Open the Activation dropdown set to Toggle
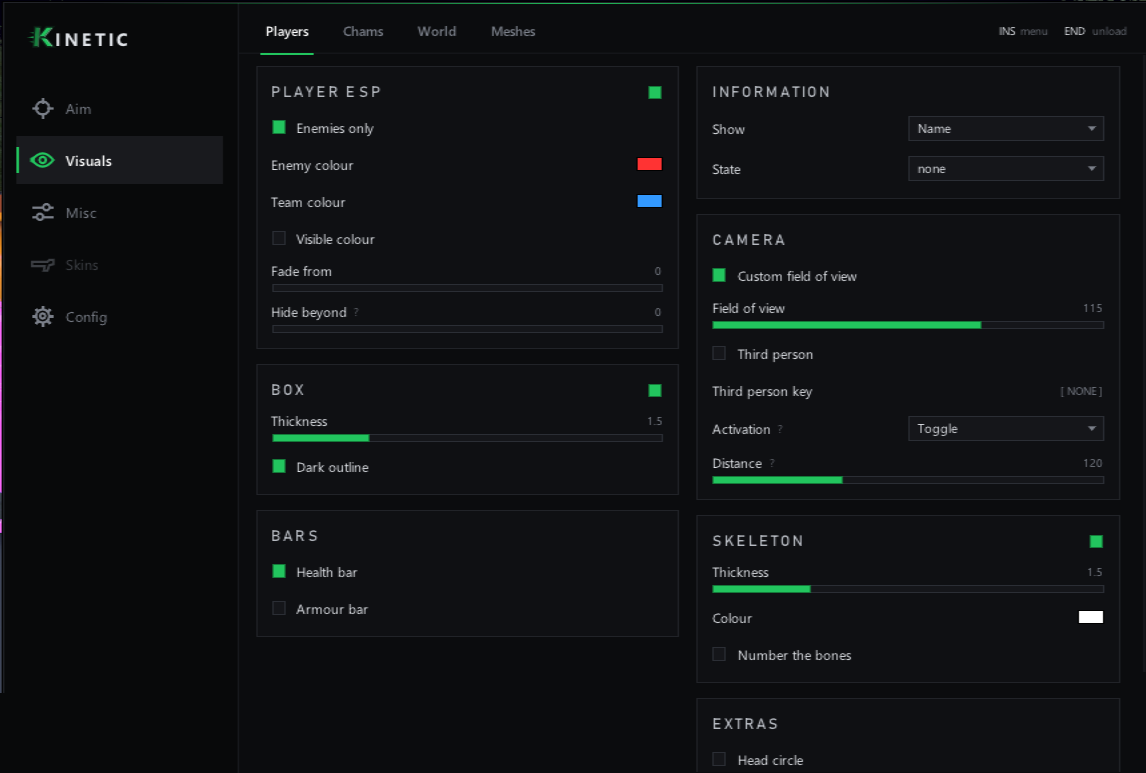Viewport: 1146px width, 773px height. pyautogui.click(x=1006, y=429)
